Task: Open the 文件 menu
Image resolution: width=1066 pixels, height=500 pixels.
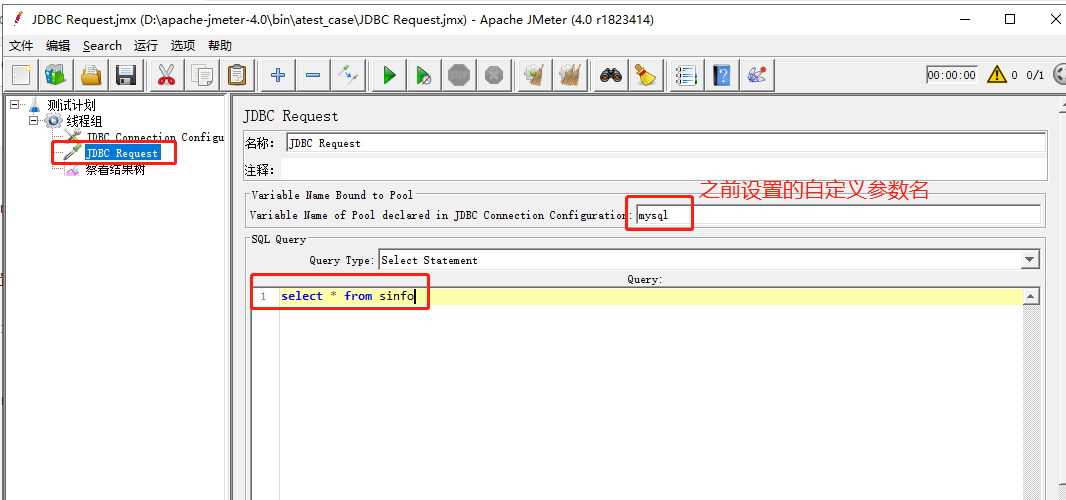Action: coord(21,46)
